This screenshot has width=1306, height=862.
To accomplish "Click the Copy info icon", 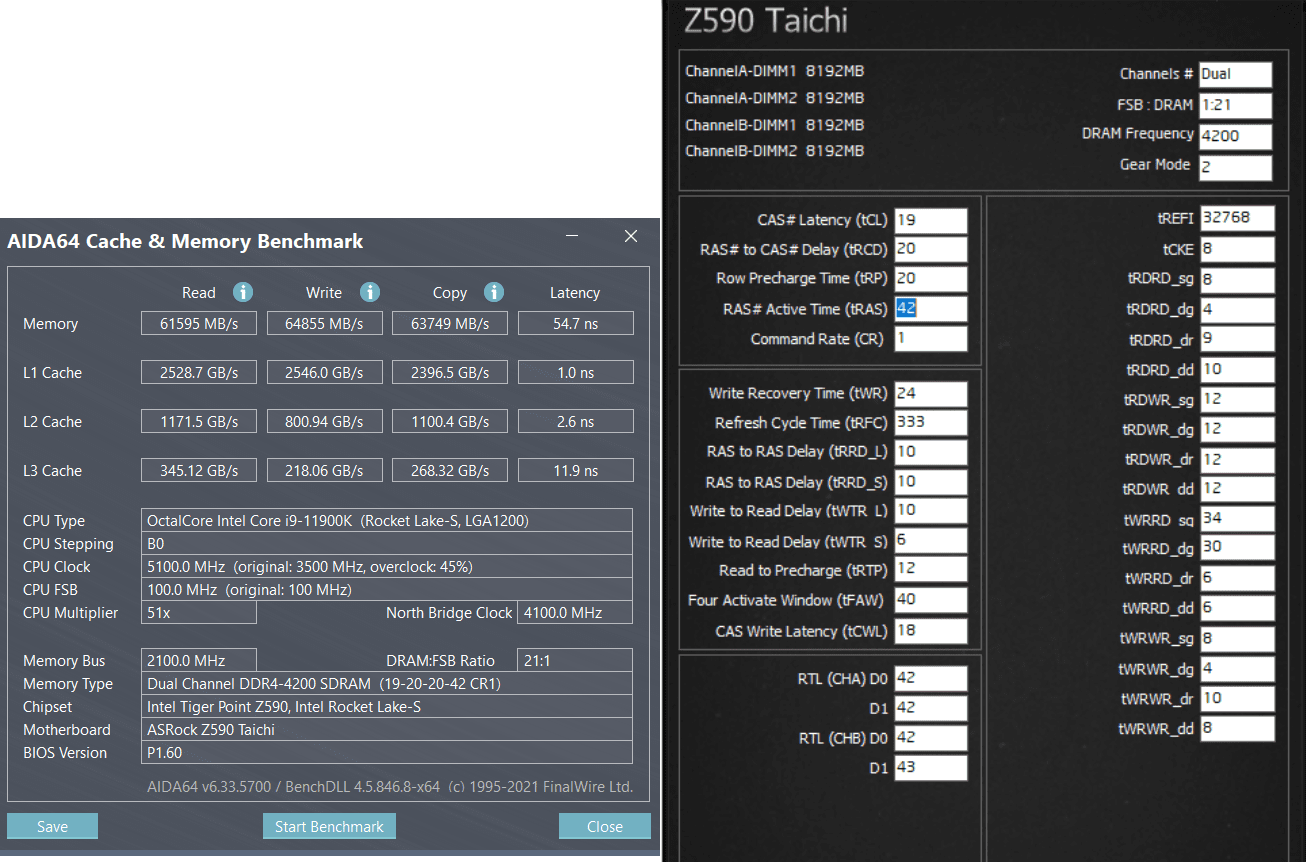I will tap(493, 292).
